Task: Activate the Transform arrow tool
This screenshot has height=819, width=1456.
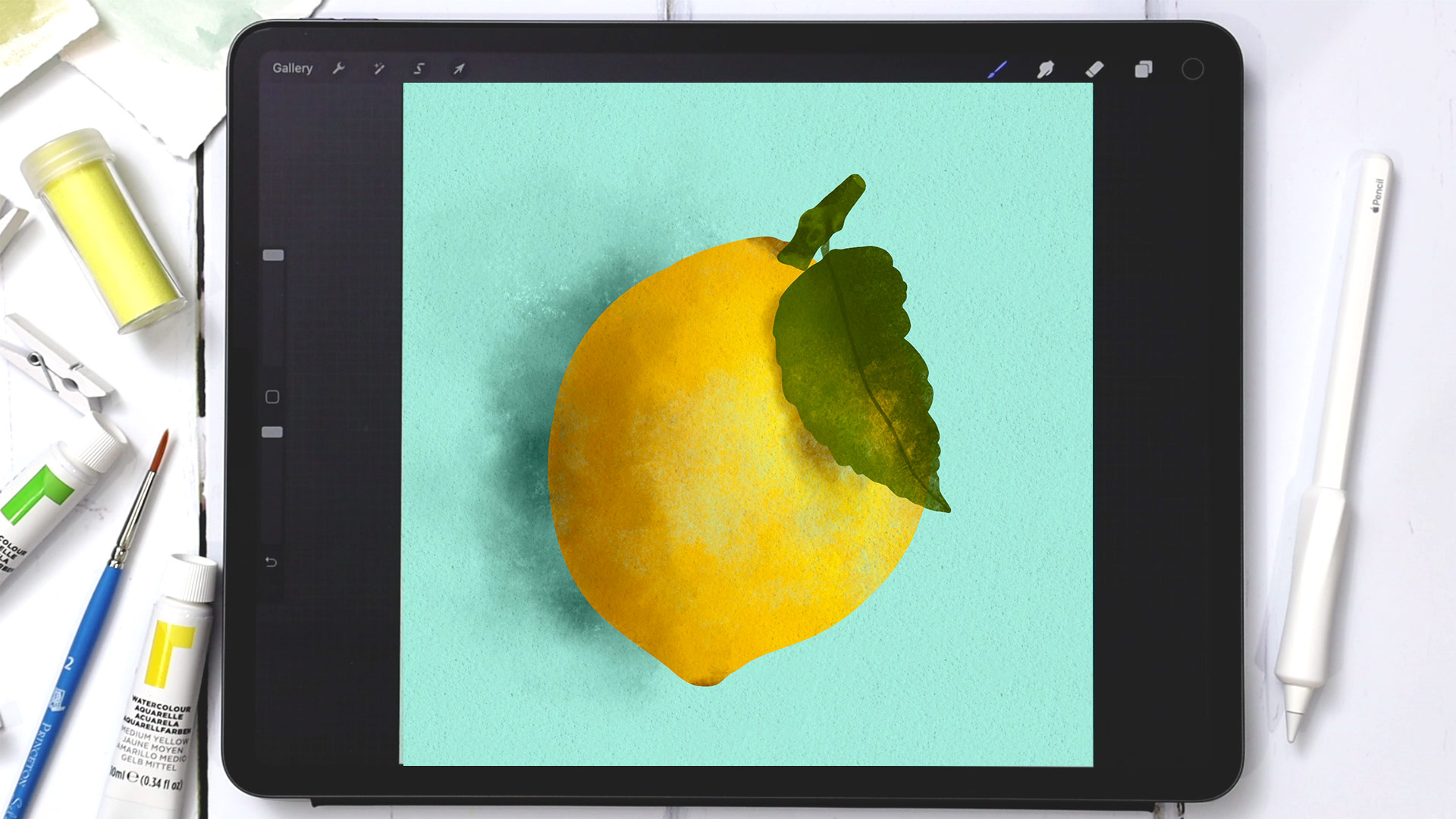Action: coord(458,68)
